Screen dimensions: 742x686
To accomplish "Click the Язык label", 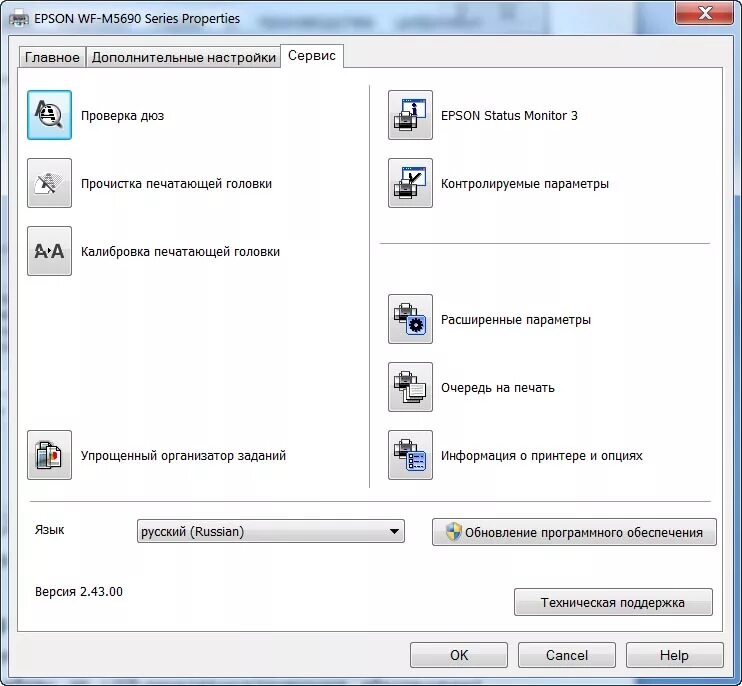I will (49, 529).
